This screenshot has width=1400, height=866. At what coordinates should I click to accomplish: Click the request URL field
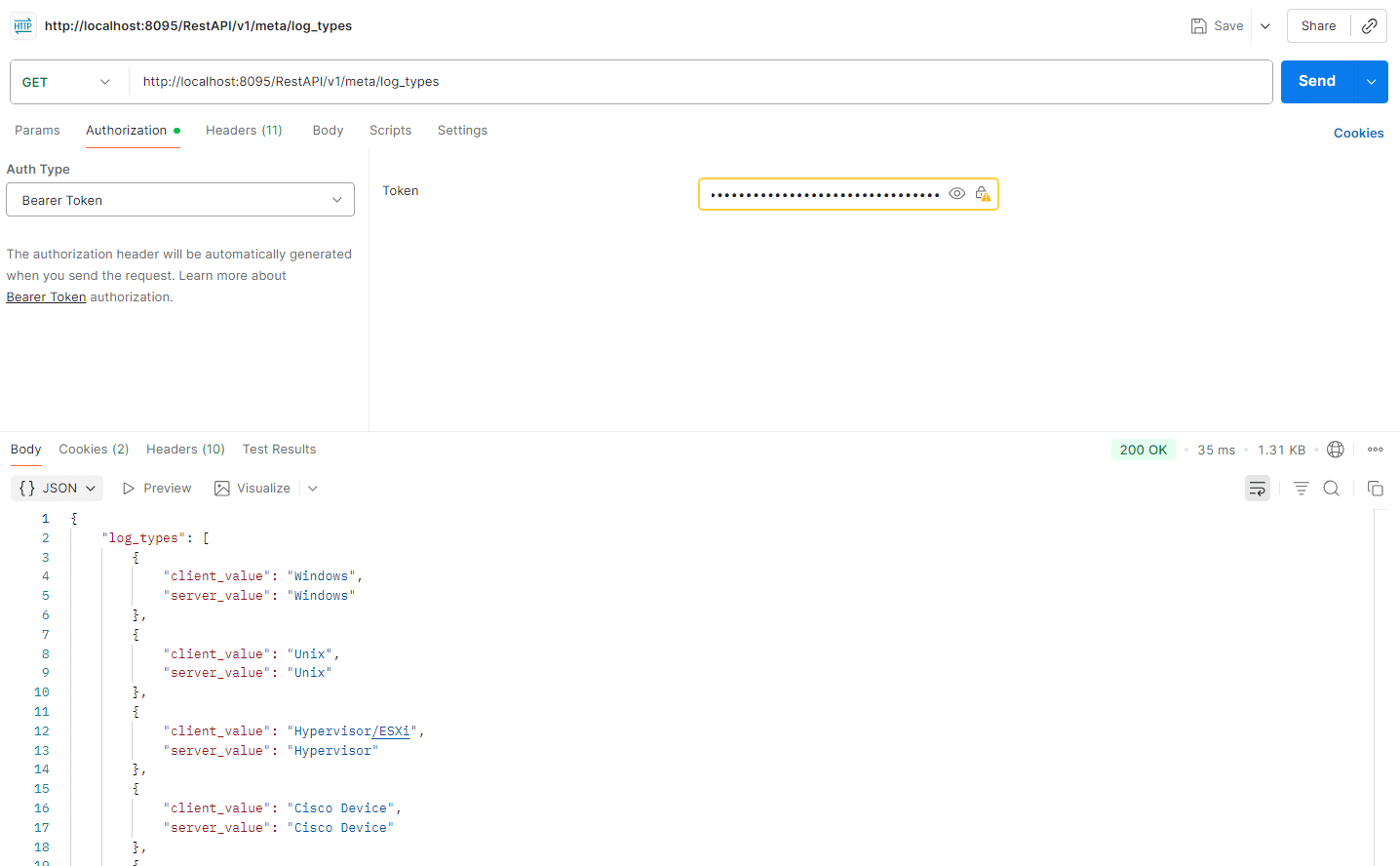pos(700,82)
